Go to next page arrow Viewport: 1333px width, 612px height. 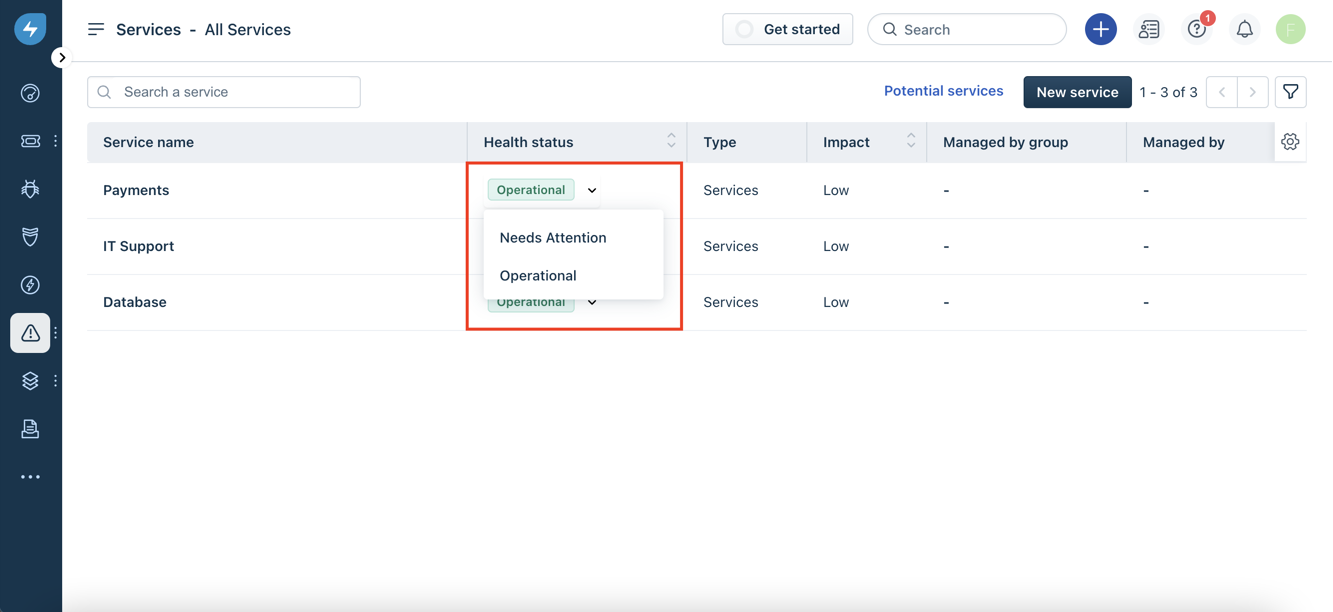coord(1253,92)
